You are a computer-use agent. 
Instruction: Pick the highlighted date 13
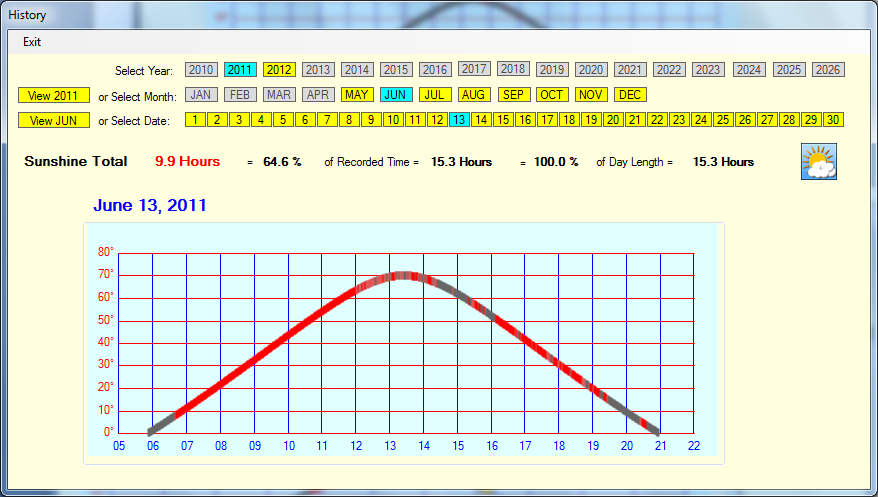pyautogui.click(x=459, y=120)
